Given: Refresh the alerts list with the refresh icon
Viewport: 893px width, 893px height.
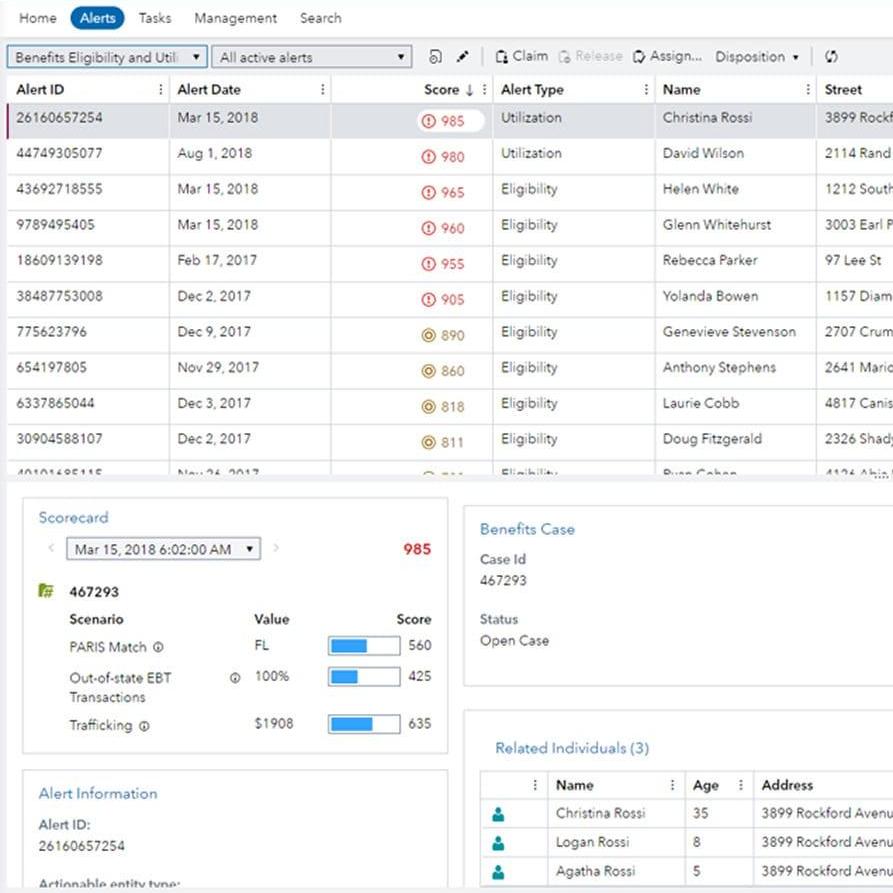Looking at the screenshot, I should click(830, 57).
